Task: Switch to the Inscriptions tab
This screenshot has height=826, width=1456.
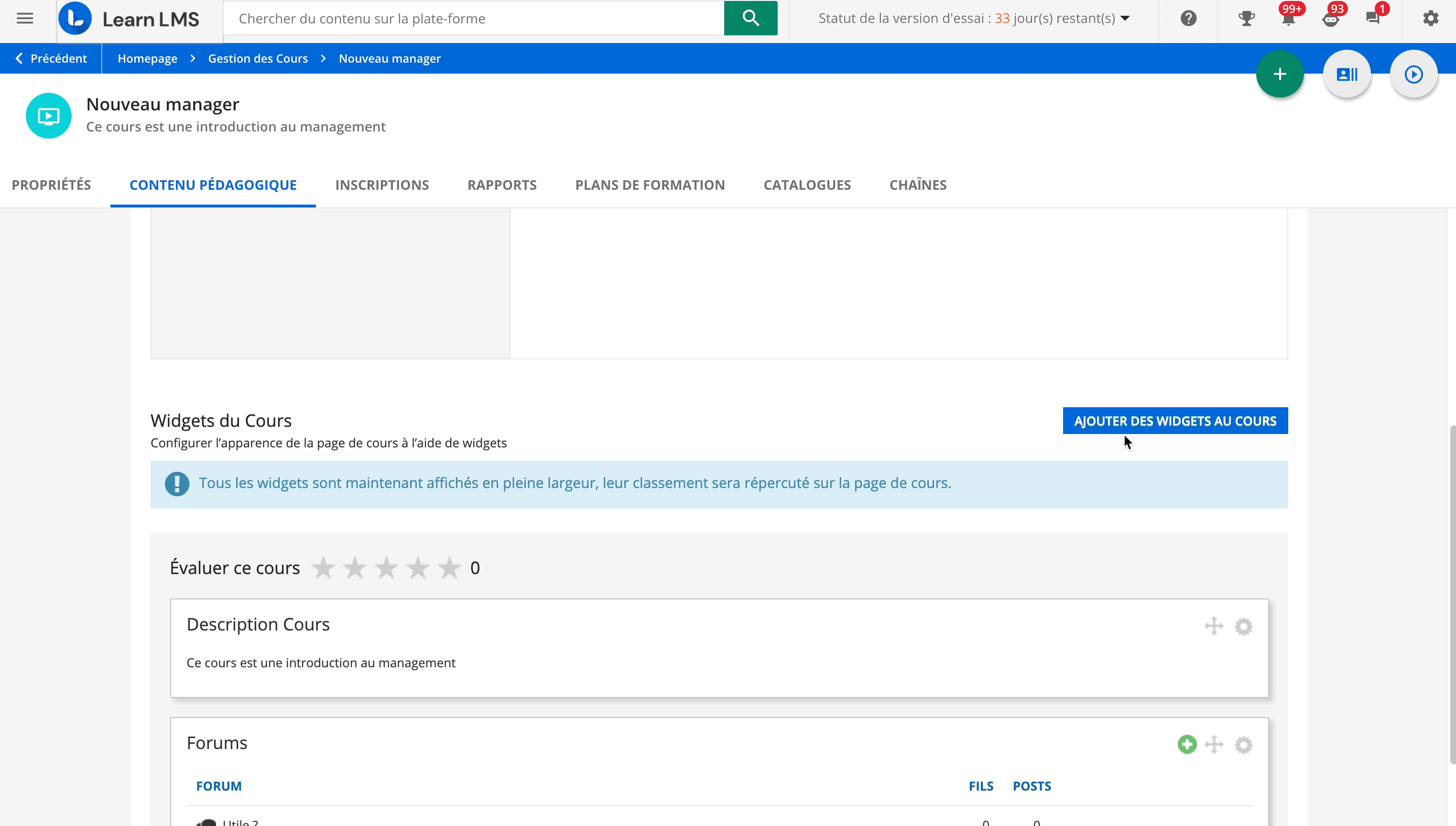Action: click(382, 185)
